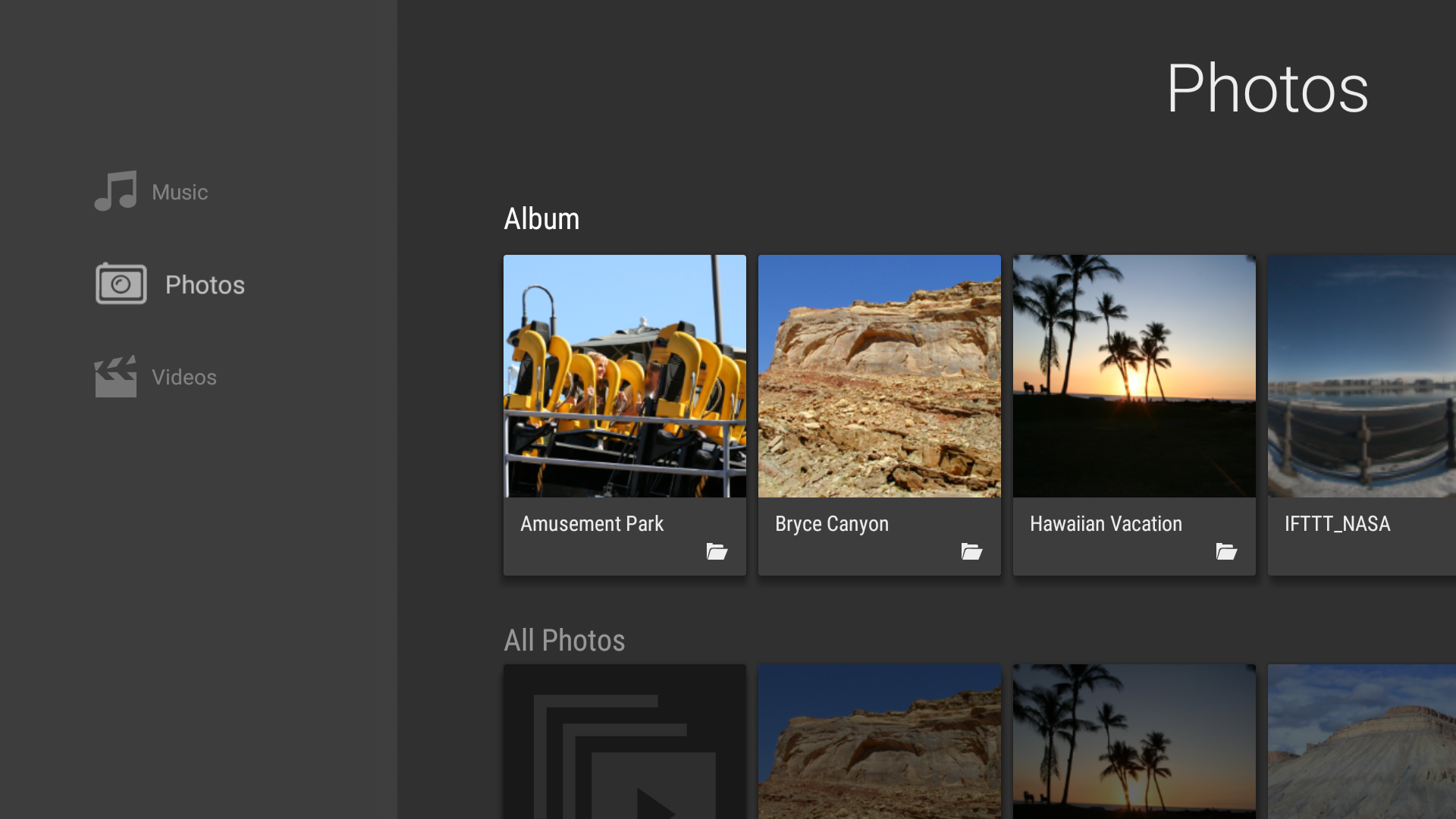Open the IFTTT_NASA album thumbnail

pos(1362,376)
